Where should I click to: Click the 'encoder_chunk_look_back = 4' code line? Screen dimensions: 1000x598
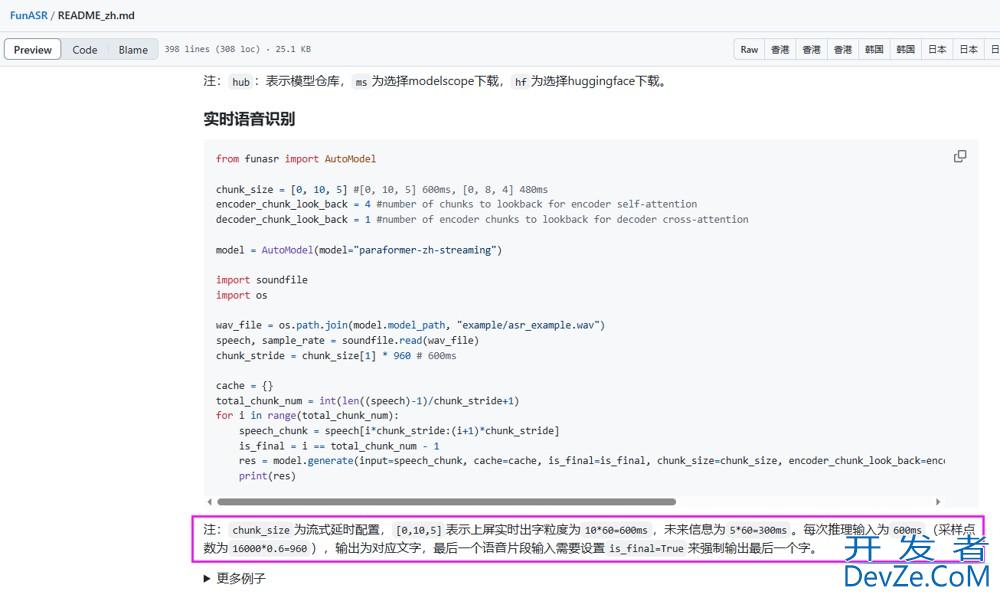pos(457,204)
